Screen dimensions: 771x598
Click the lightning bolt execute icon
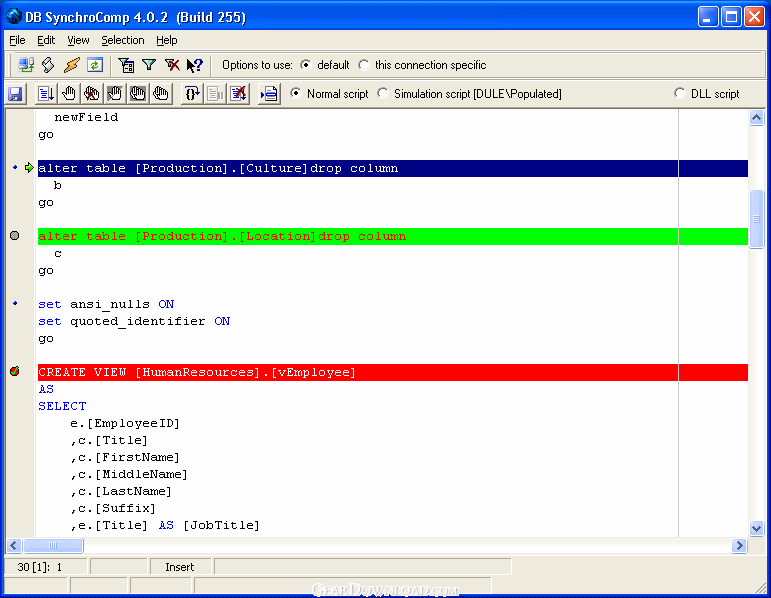(72, 65)
